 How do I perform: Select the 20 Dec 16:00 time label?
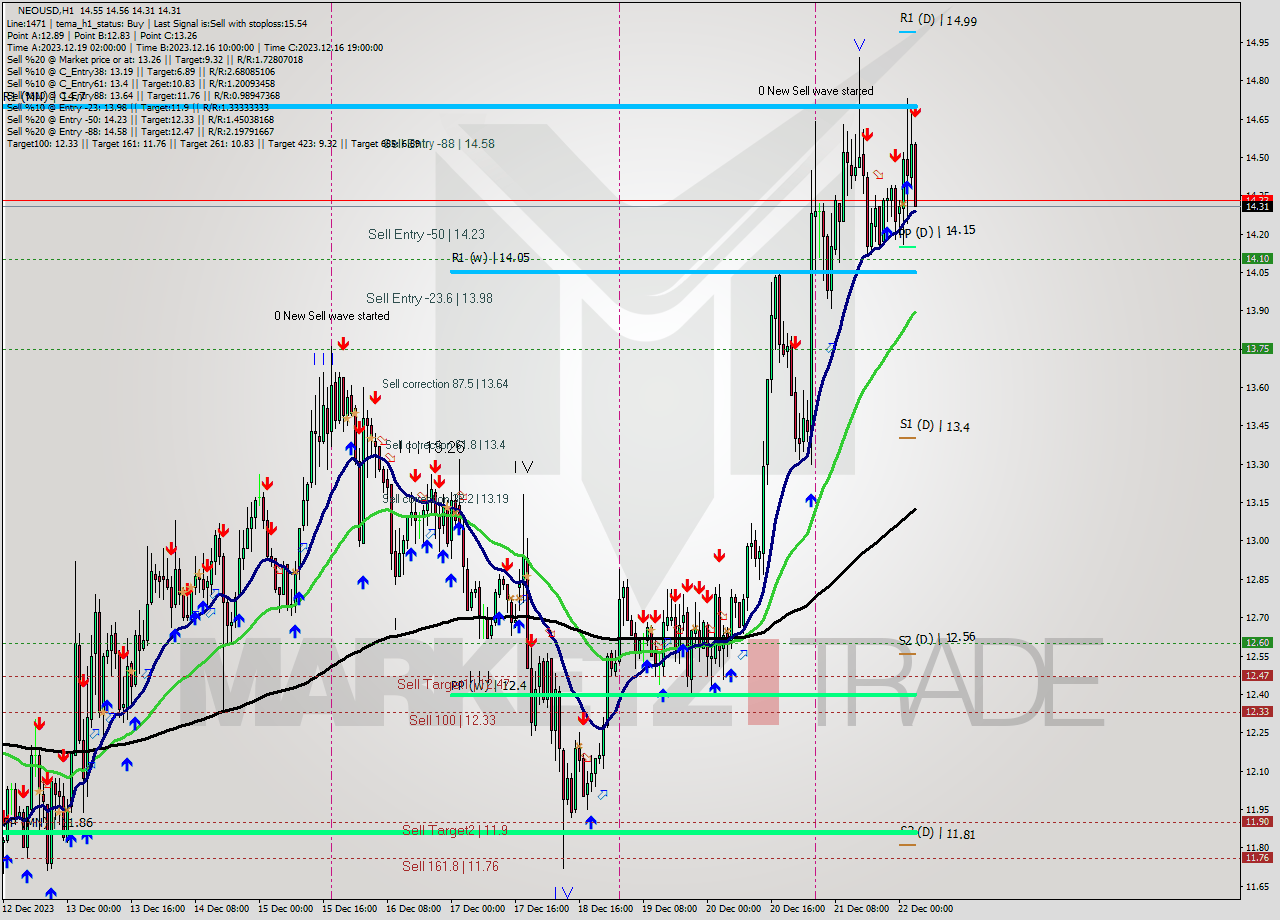pos(797,909)
